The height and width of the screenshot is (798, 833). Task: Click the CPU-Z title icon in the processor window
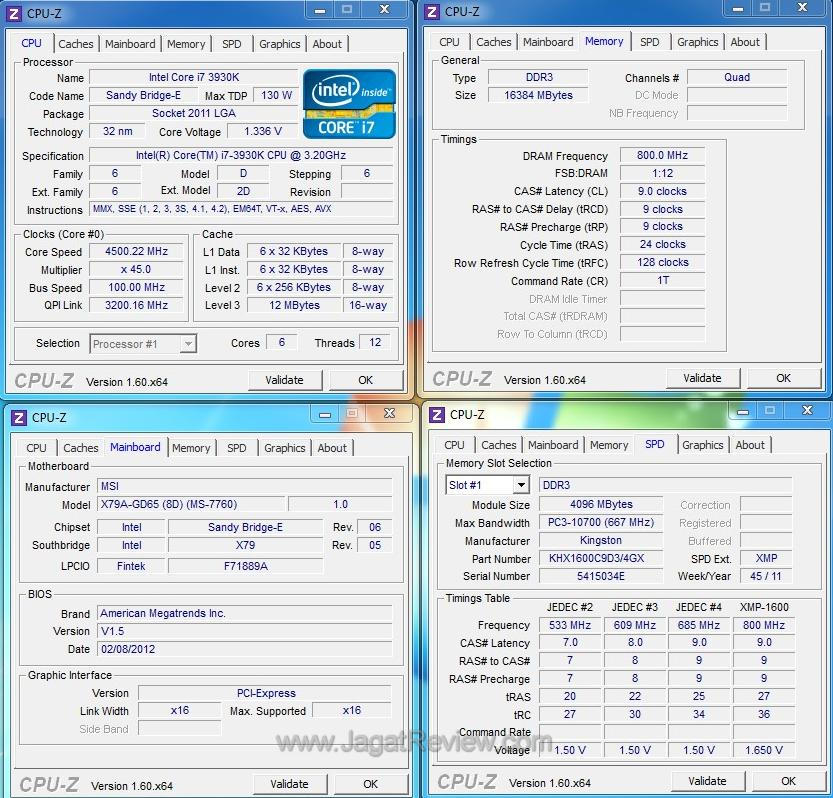14,12
